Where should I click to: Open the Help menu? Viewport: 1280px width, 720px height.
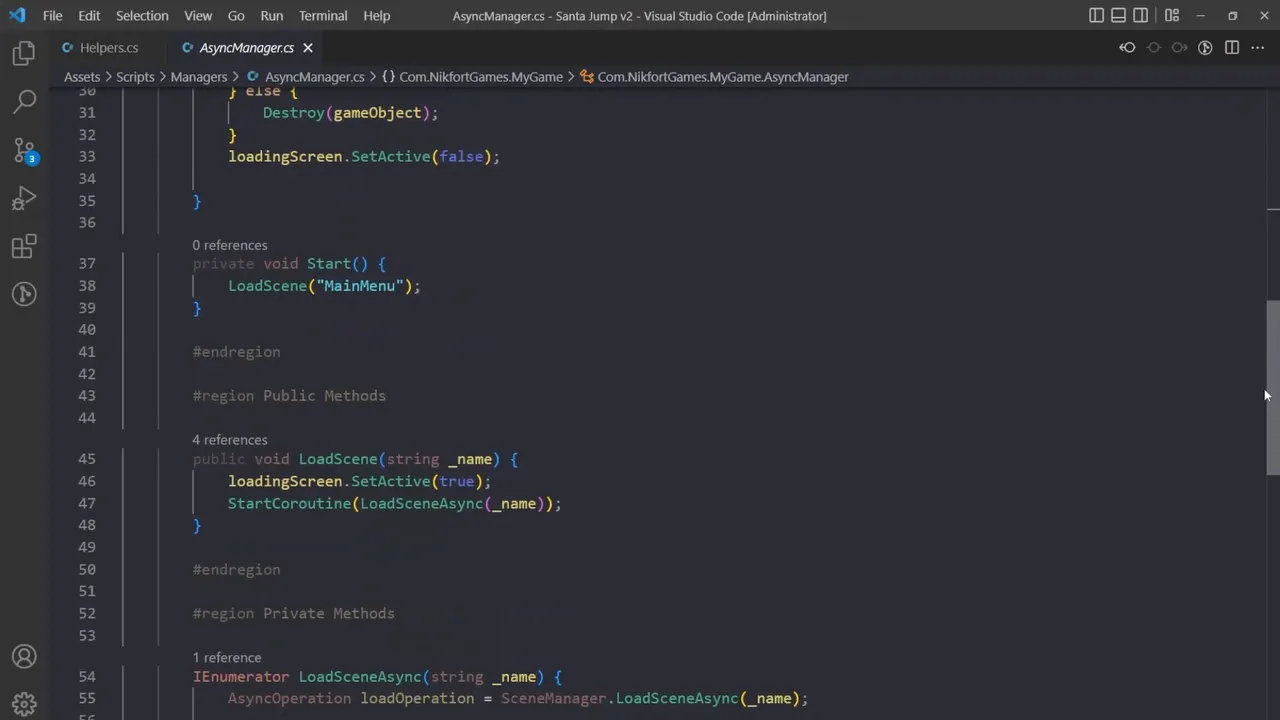point(377,16)
